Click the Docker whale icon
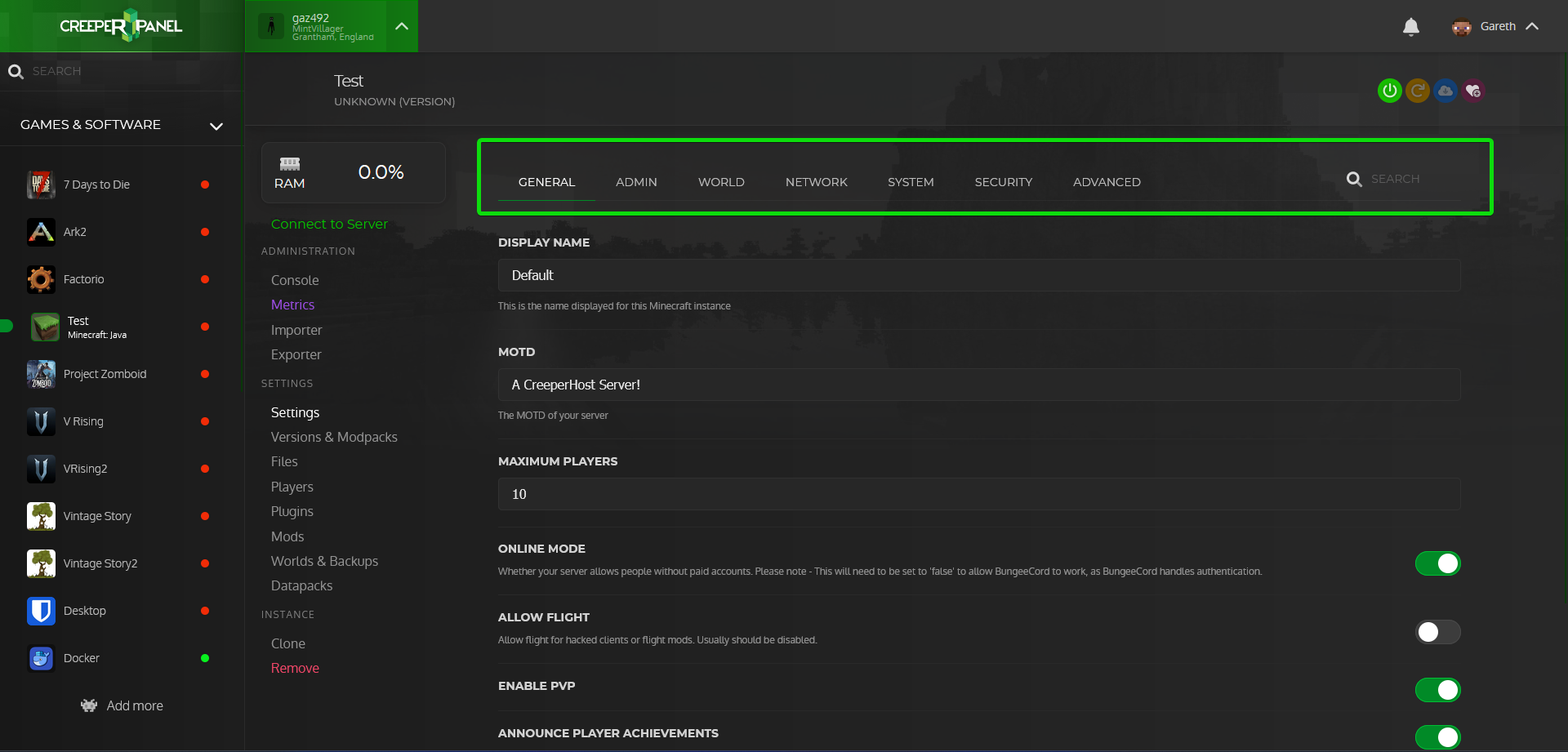1568x752 pixels. click(41, 658)
